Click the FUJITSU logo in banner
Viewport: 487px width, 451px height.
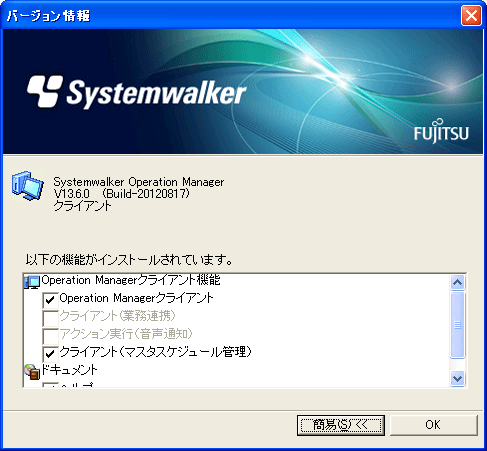(x=441, y=131)
